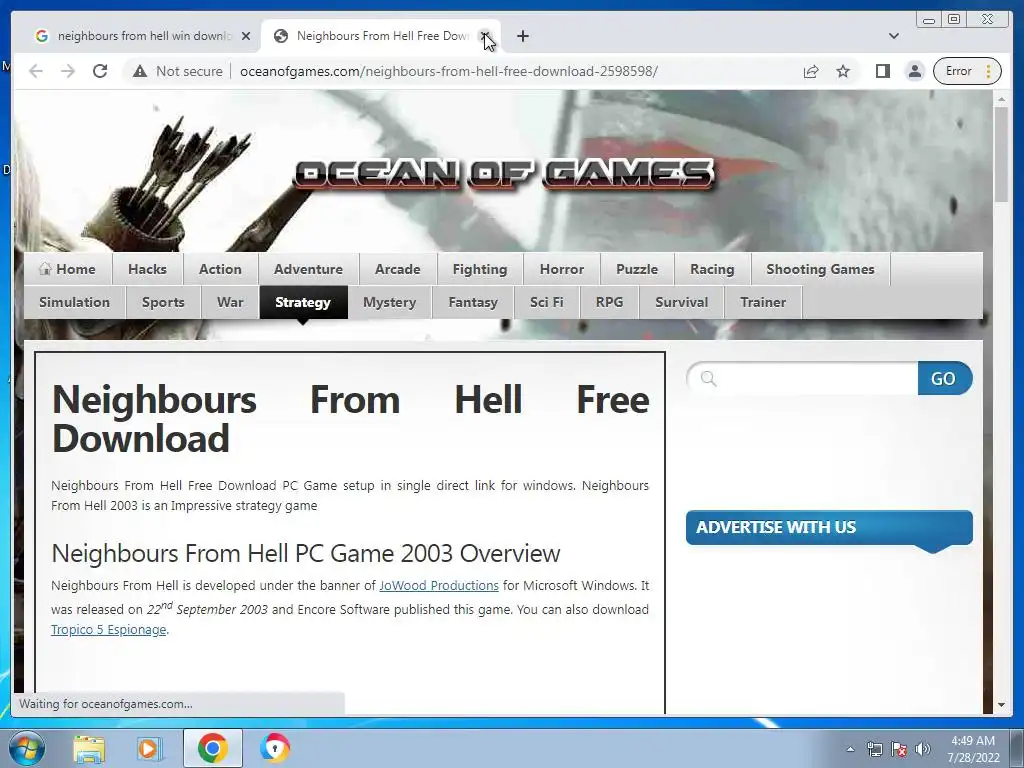Open the Hacks category

[x=147, y=269]
